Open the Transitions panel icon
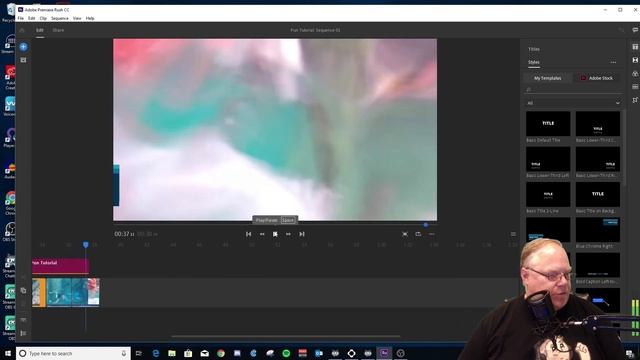Image resolution: width=640 pixels, height=360 pixels. click(x=635, y=60)
